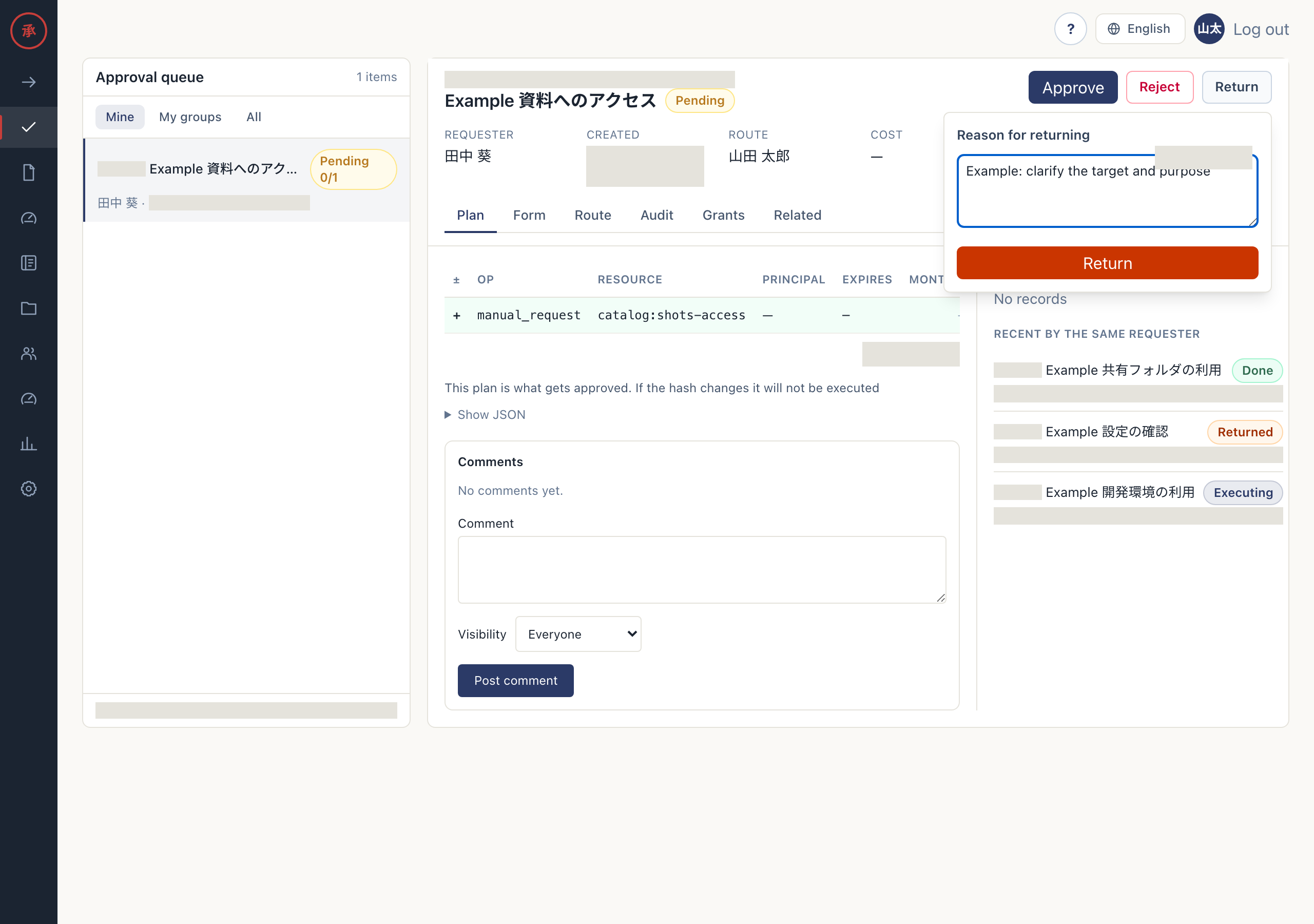This screenshot has height=924, width=1314.
Task: Open the arrow item in sidebar
Action: tap(29, 83)
